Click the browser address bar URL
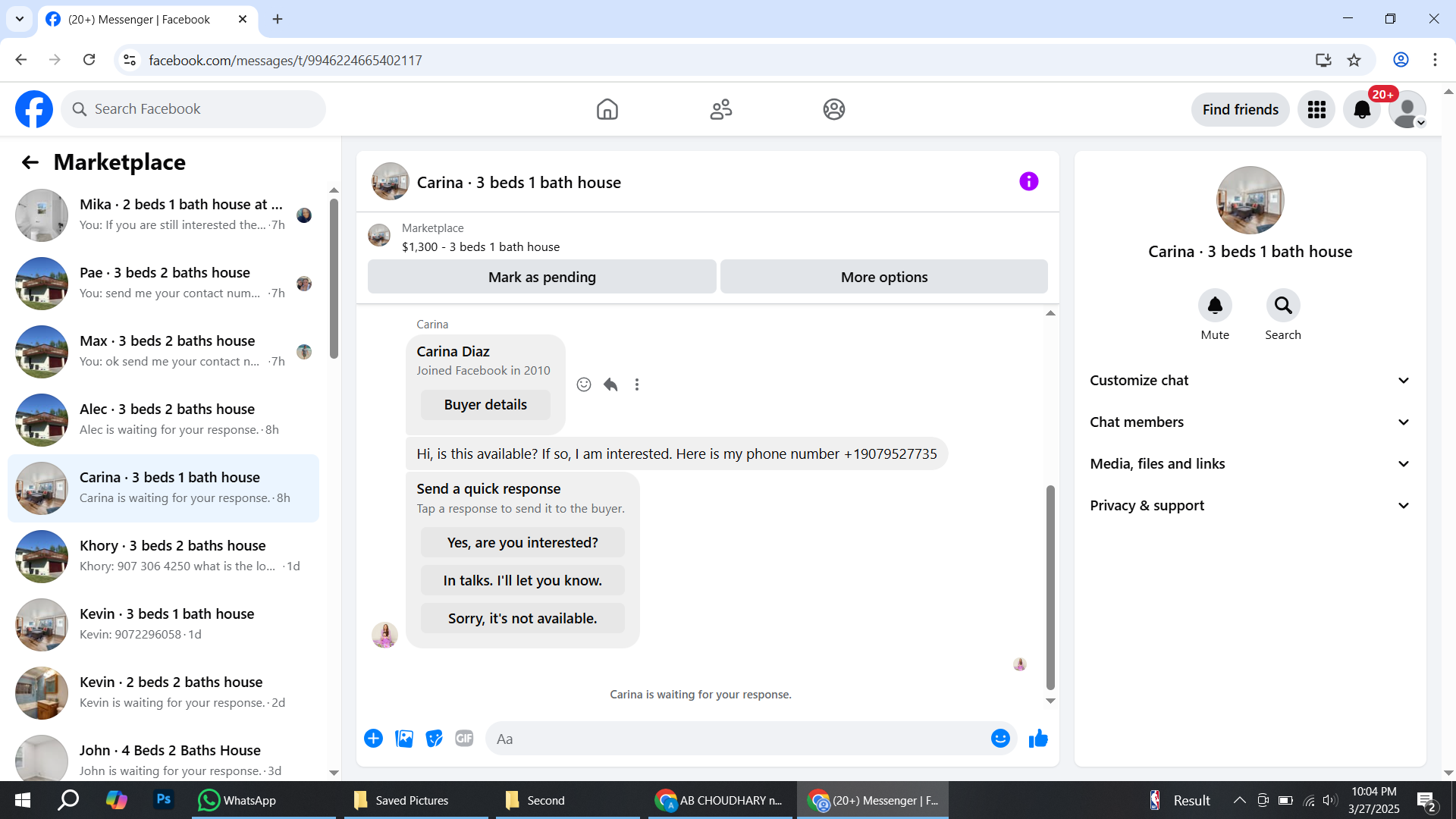Image resolution: width=1456 pixels, height=819 pixels. [285, 60]
